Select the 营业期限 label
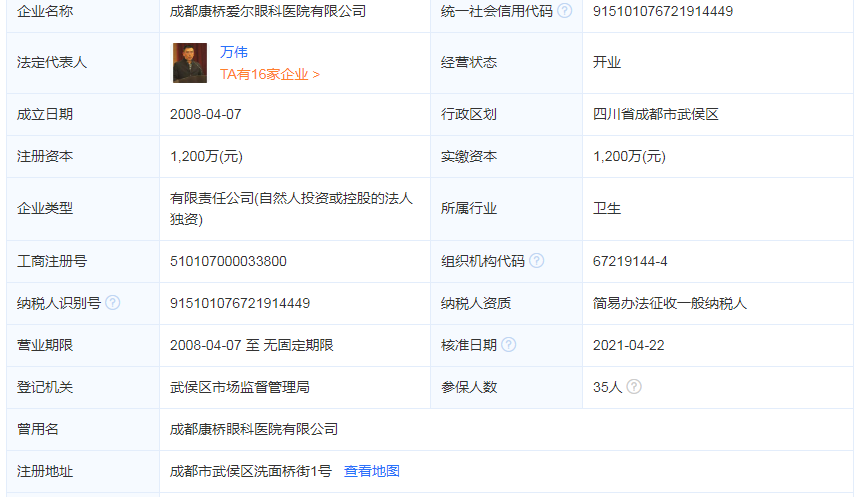863x497 pixels. pos(45,345)
